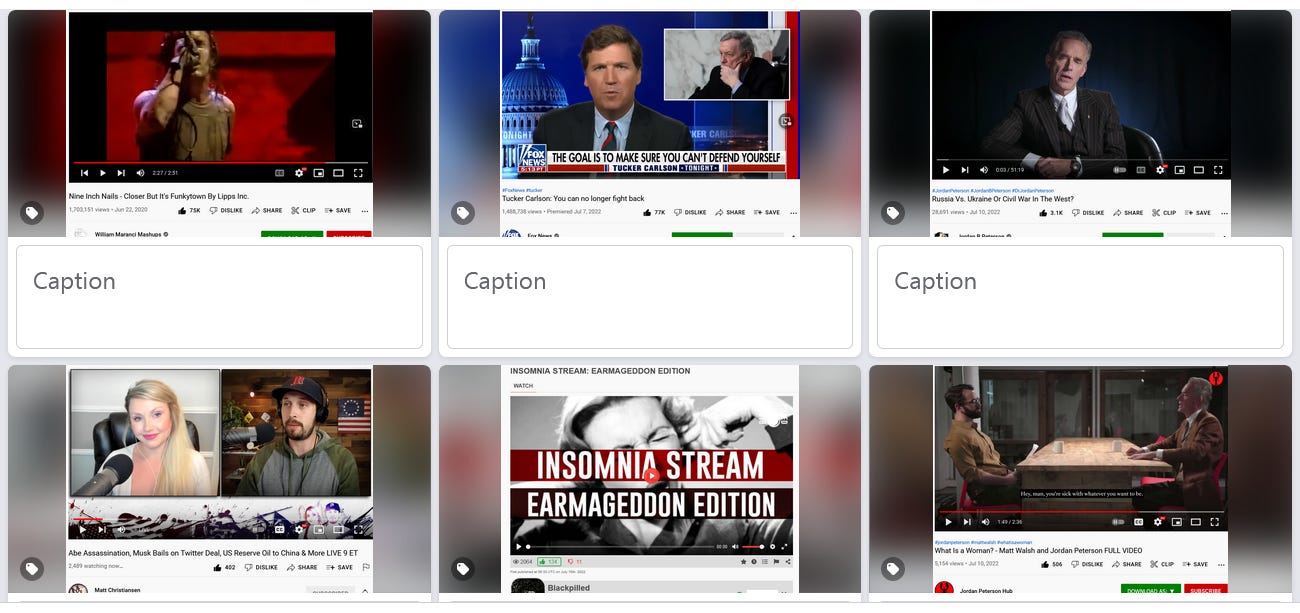This screenshot has height=613, width=1300.
Task: Click 506 like button on What Is a Woman video
Action: (1051, 564)
